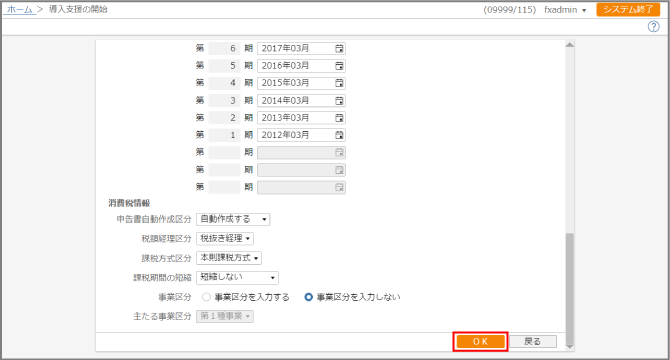Open calendar picker for 第2期 2013年03月

[x=339, y=118]
